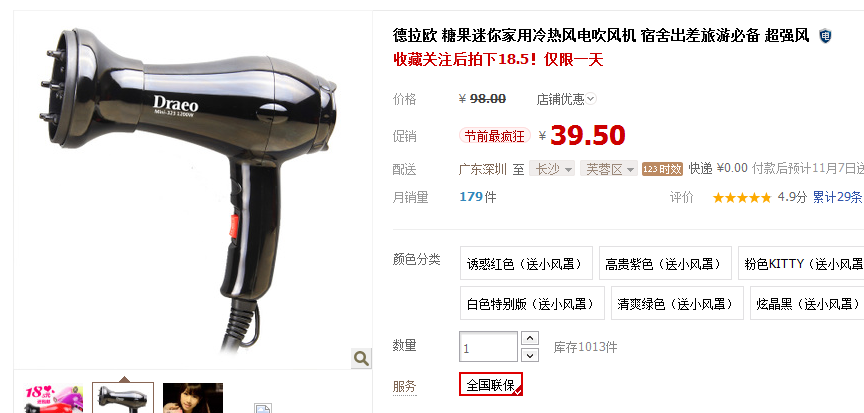Open the 芙蓉区 district dropdown

coord(608,169)
